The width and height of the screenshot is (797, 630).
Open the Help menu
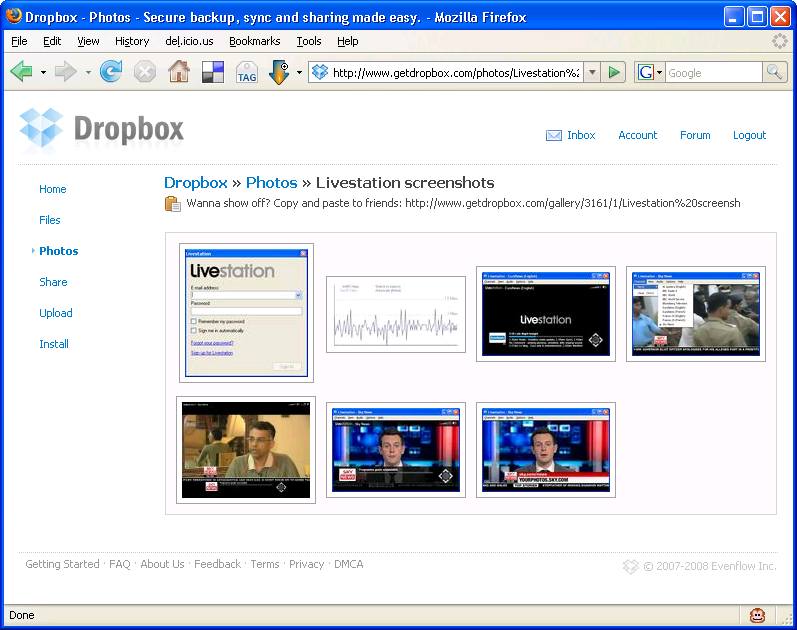pyautogui.click(x=348, y=41)
